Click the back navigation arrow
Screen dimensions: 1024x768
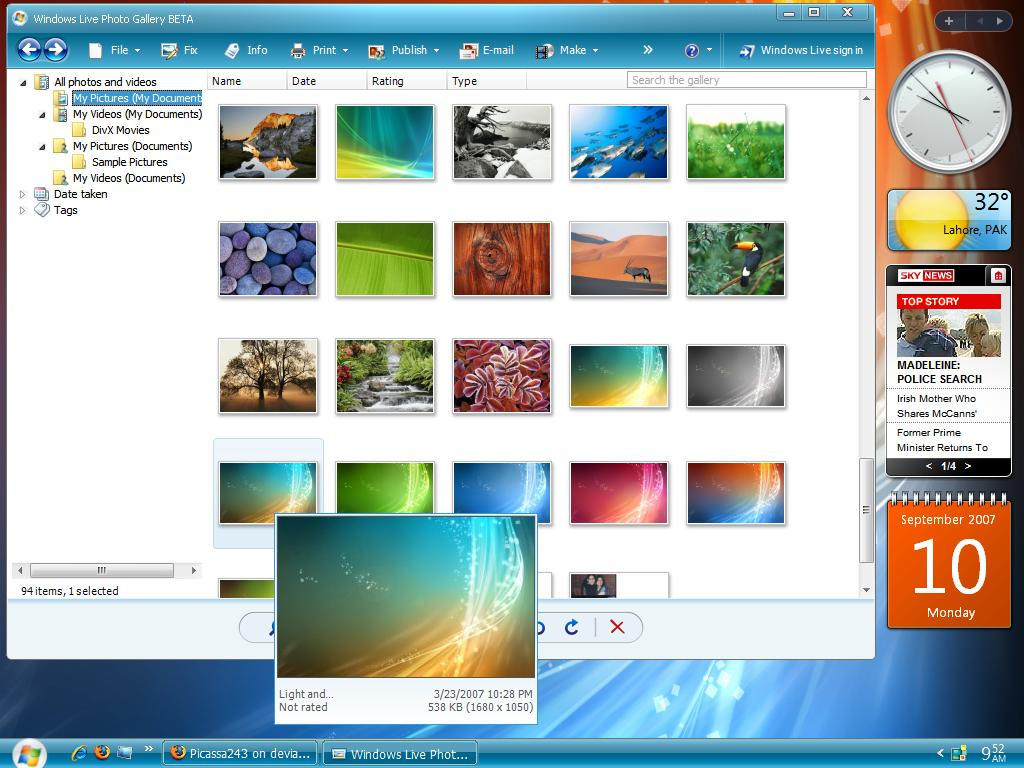pos(29,49)
